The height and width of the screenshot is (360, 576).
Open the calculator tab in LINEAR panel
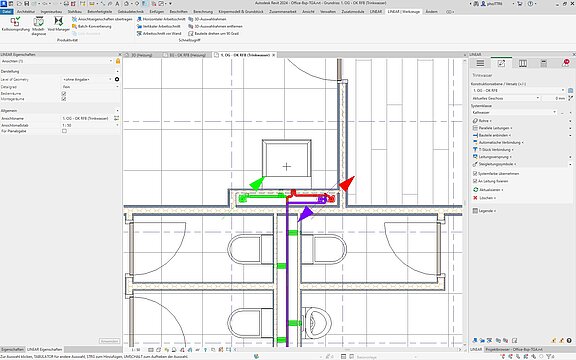(544, 63)
